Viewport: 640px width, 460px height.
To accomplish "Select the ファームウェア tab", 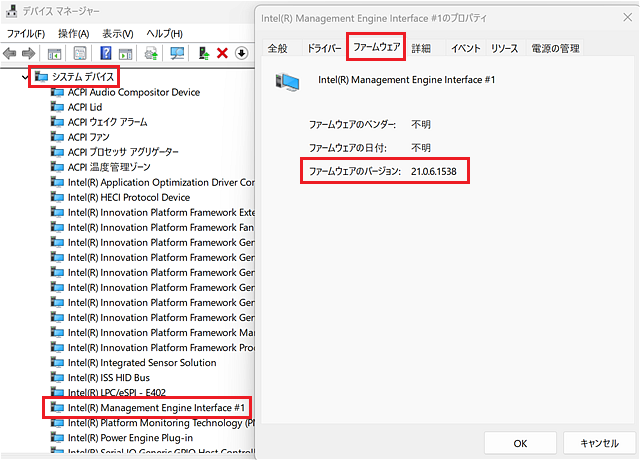I will click(x=376, y=47).
